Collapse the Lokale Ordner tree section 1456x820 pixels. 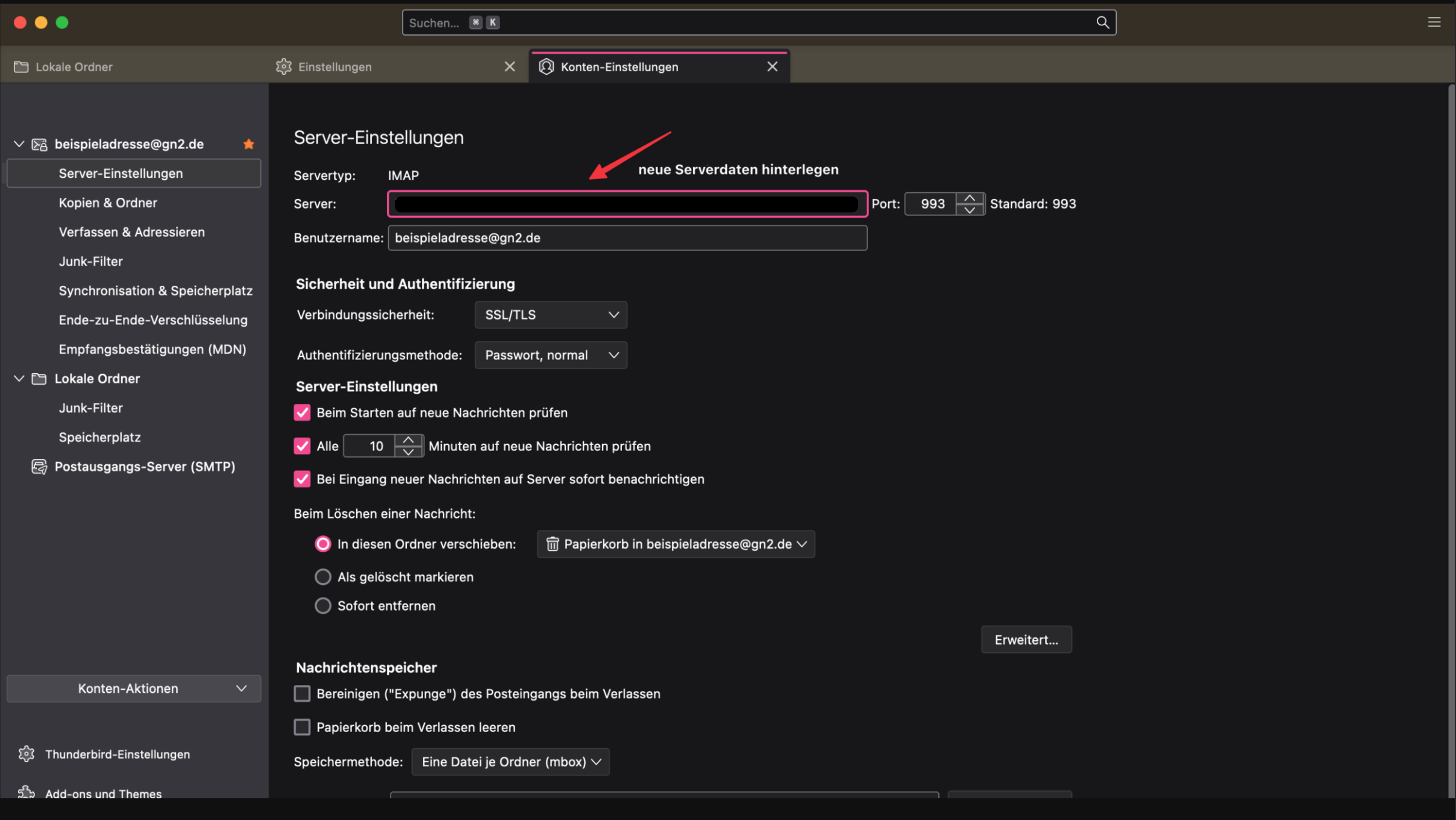click(x=19, y=379)
